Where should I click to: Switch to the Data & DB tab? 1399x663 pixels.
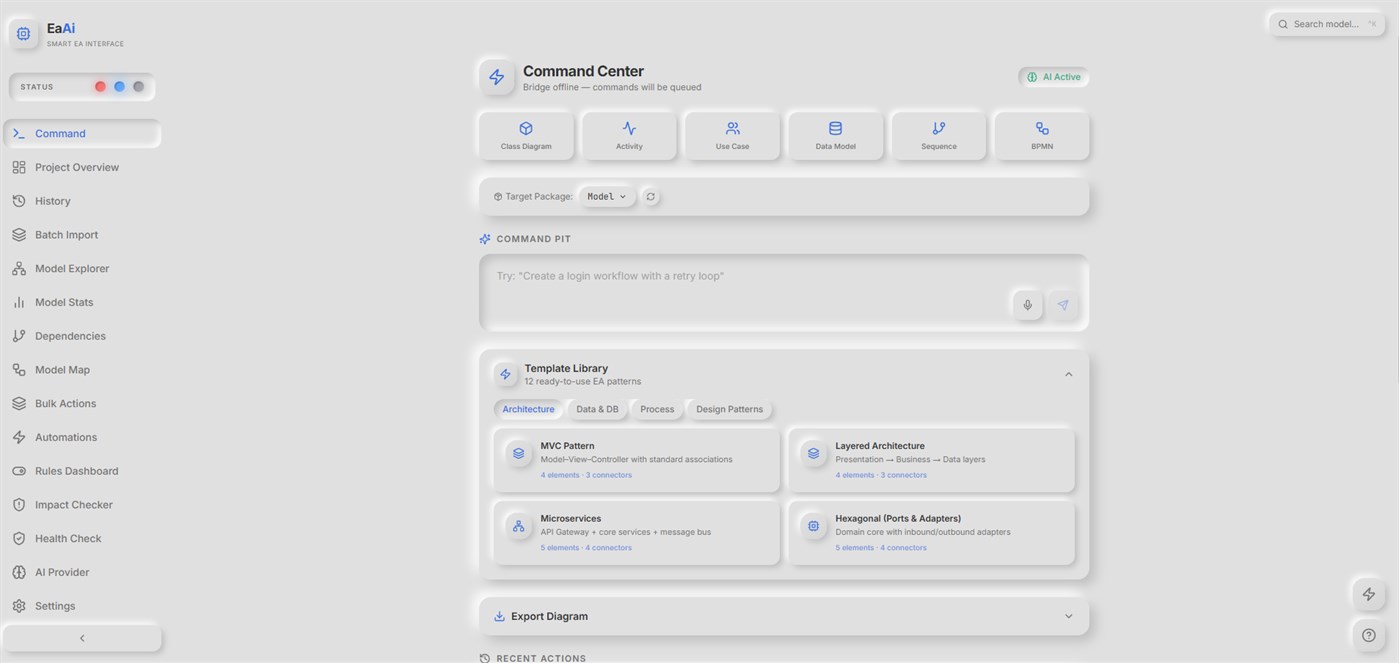[x=597, y=409]
